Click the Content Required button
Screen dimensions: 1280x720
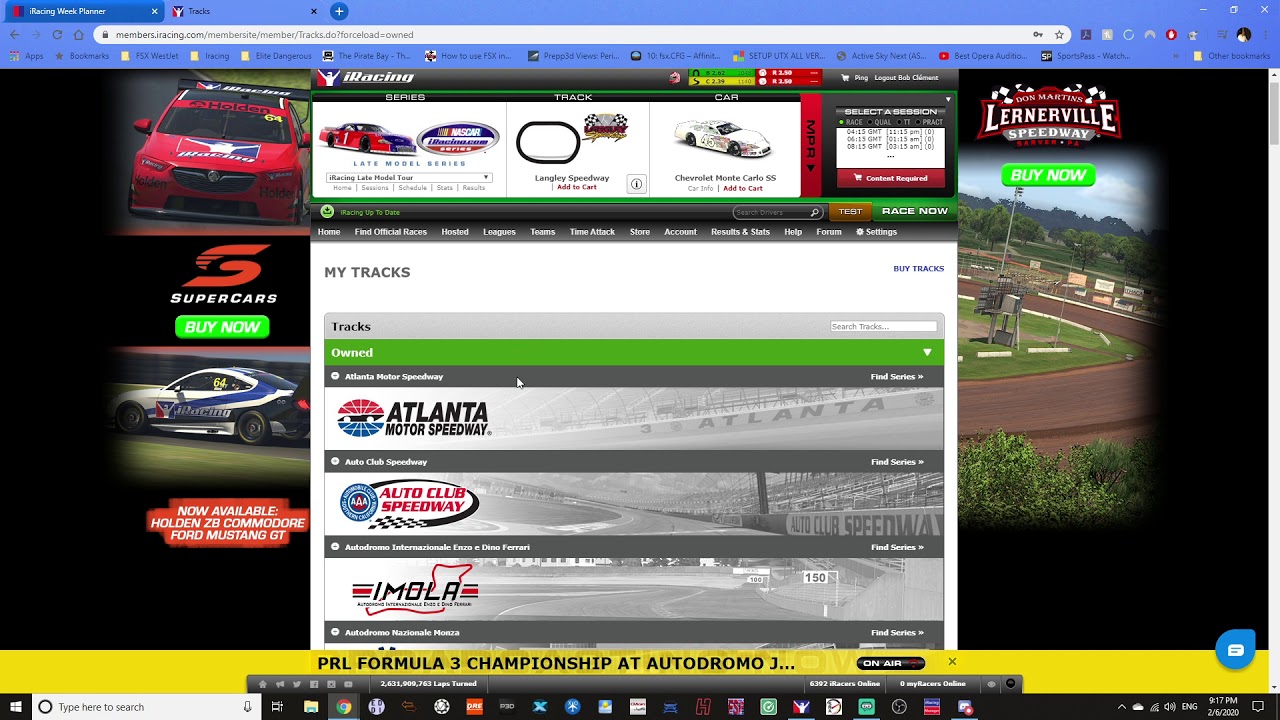[890, 178]
